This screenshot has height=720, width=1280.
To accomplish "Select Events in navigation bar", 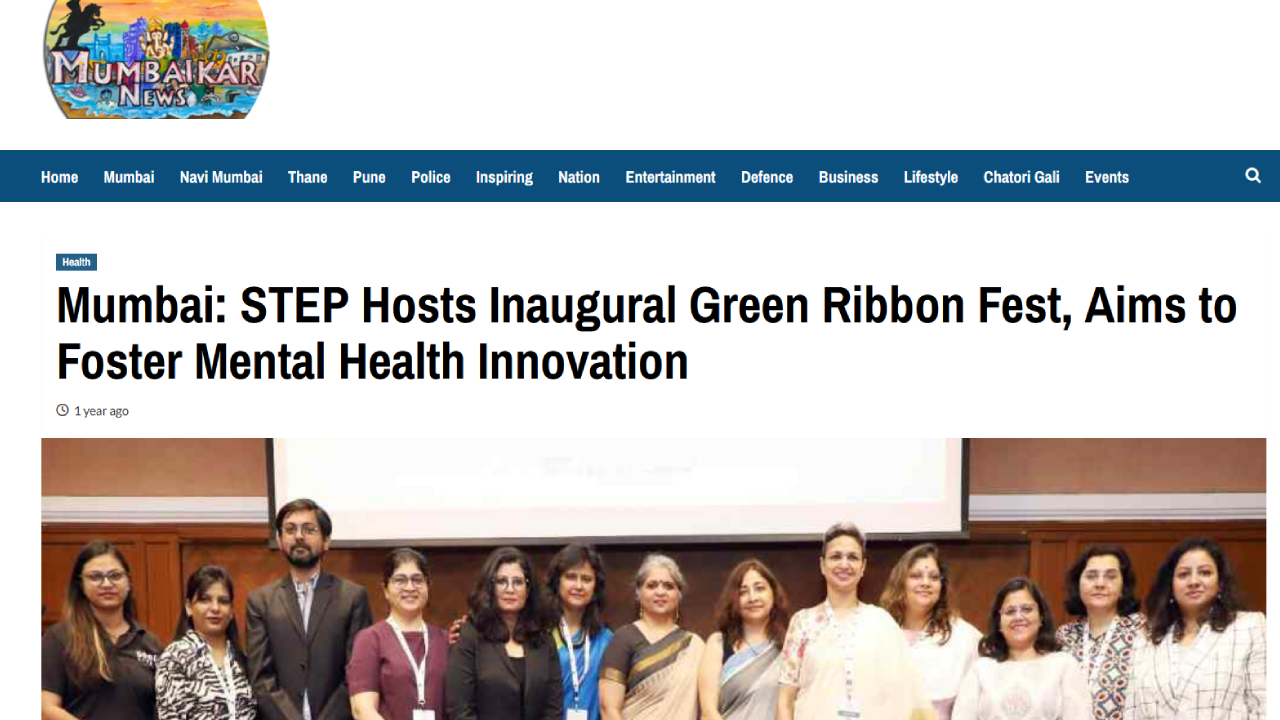I will [1107, 177].
